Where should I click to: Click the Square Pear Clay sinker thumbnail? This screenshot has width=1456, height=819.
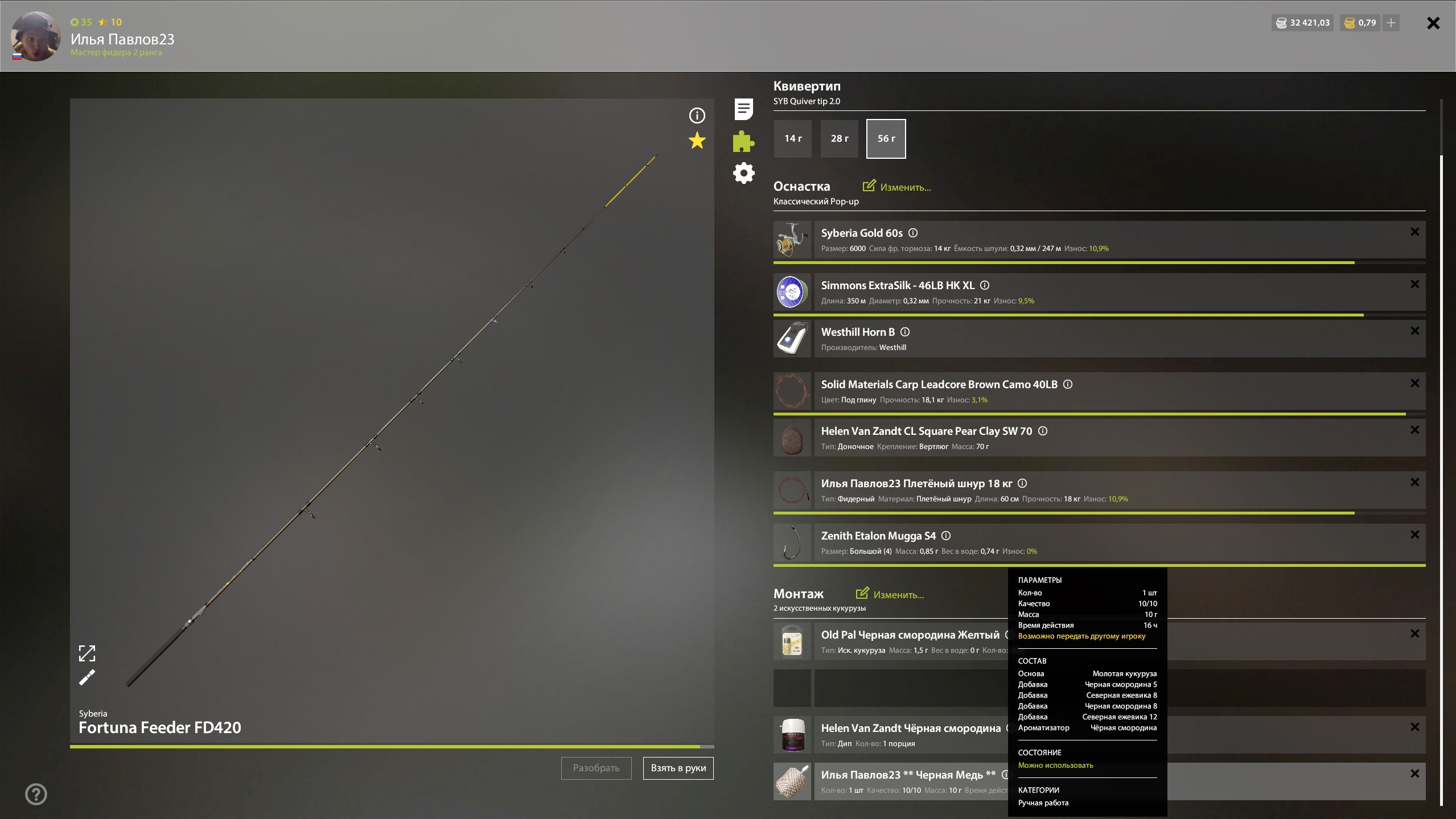pos(792,438)
